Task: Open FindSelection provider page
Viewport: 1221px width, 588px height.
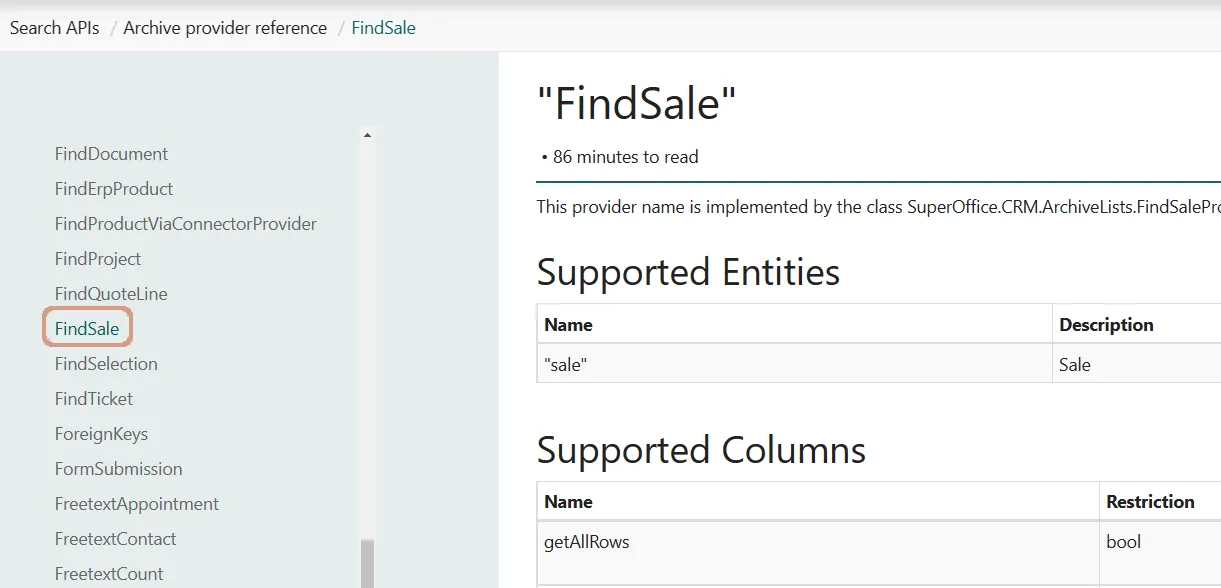Action: [106, 364]
